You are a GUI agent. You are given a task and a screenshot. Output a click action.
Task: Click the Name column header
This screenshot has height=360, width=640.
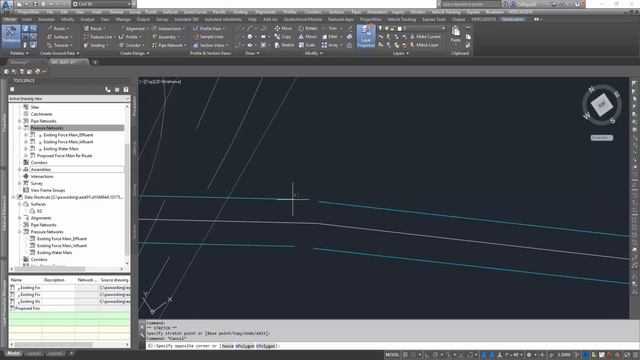[x=26, y=280]
